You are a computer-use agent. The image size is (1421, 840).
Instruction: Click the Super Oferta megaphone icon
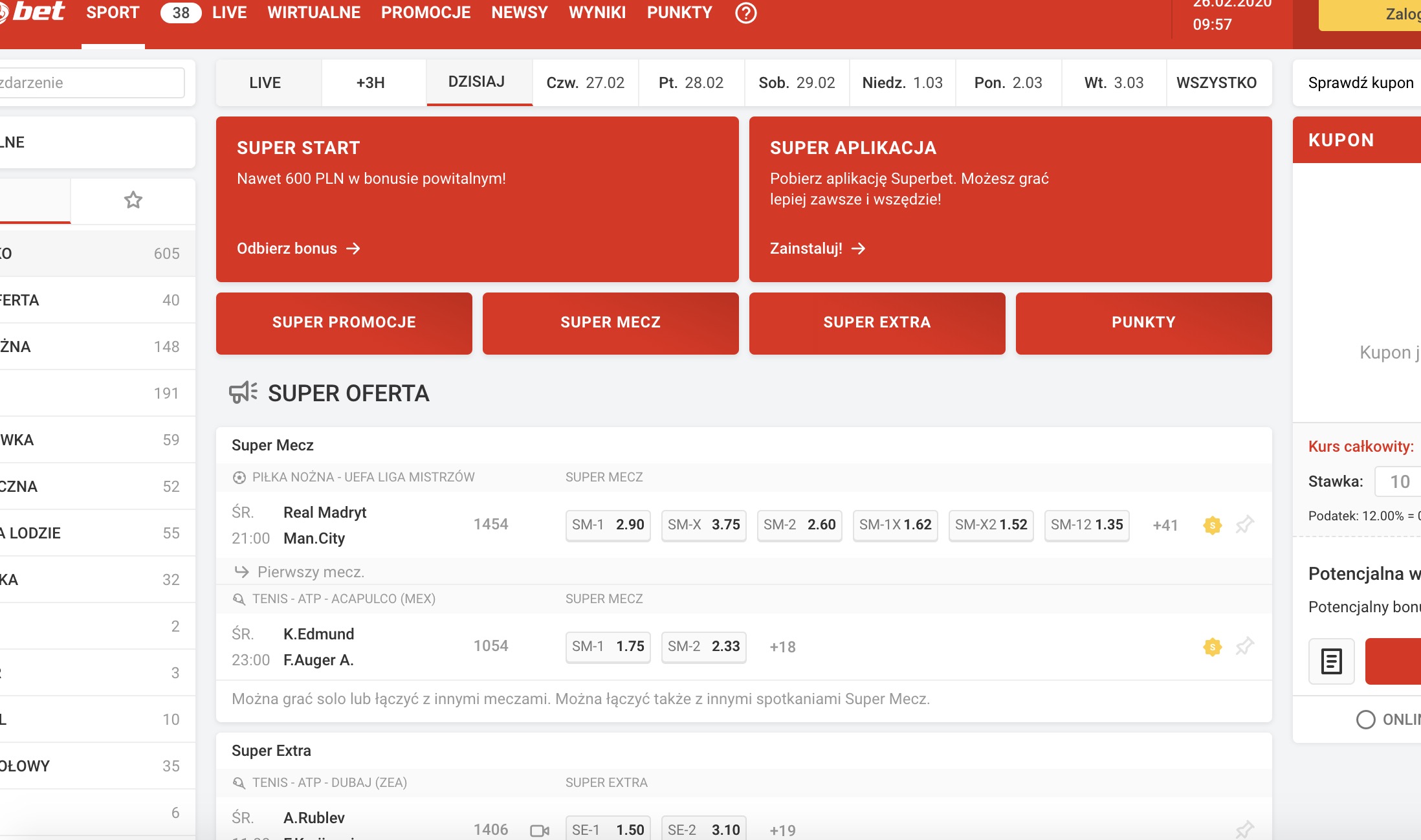(x=243, y=392)
